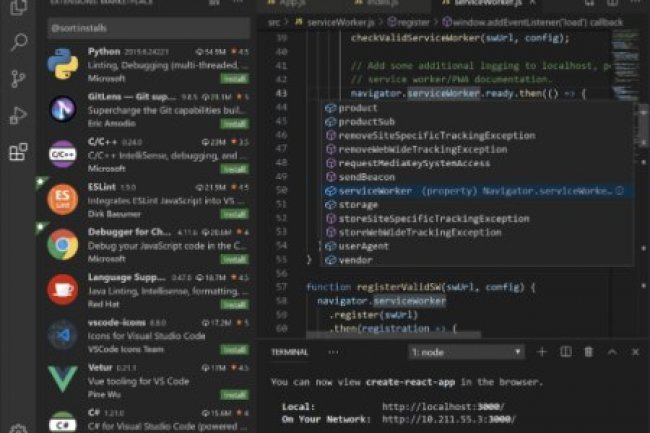Click line number 43 in gutter
Screen dimensions: 650x433
click(281, 94)
